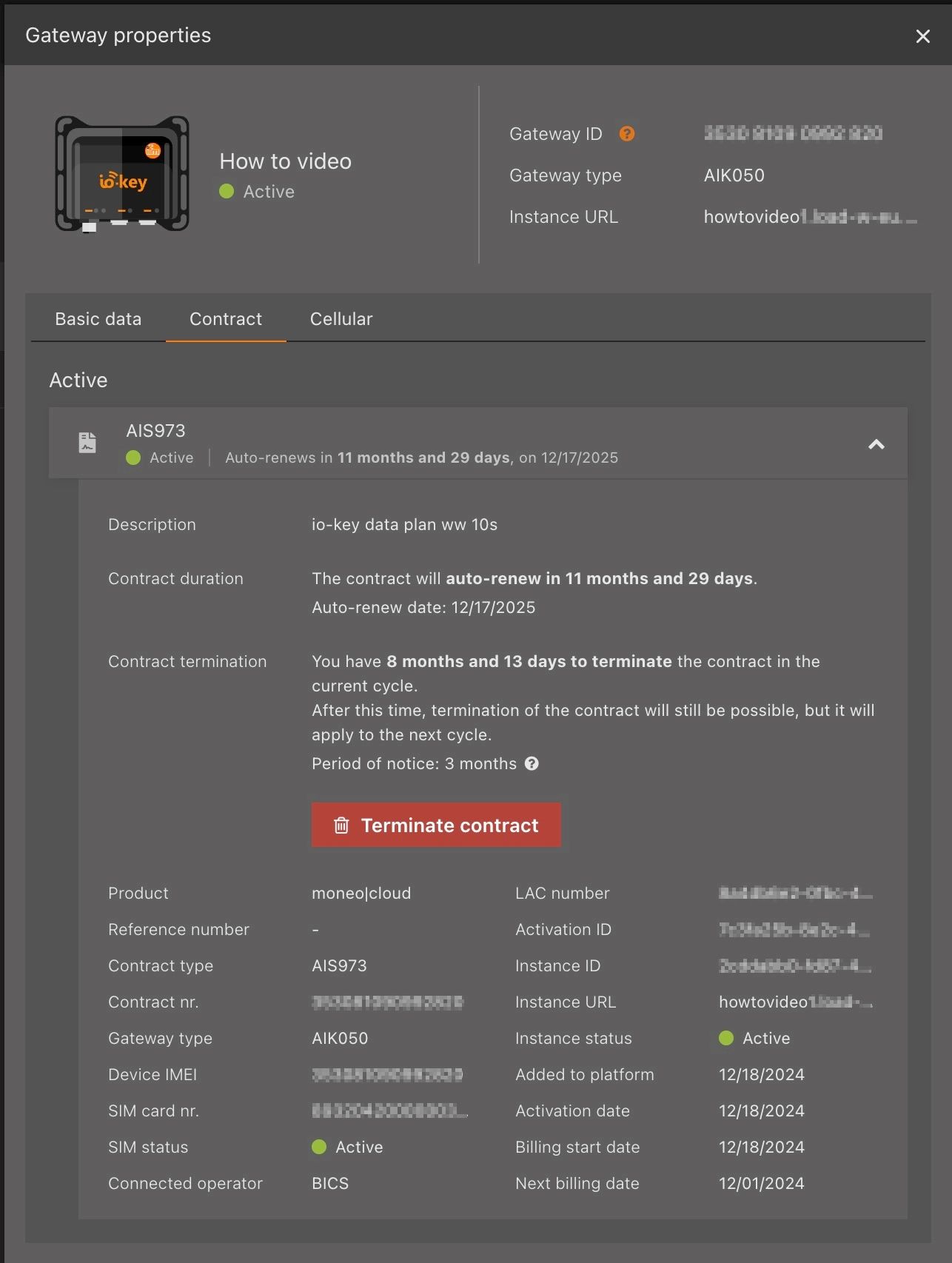
Task: Click the SIM status green indicator
Action: coord(319,1147)
